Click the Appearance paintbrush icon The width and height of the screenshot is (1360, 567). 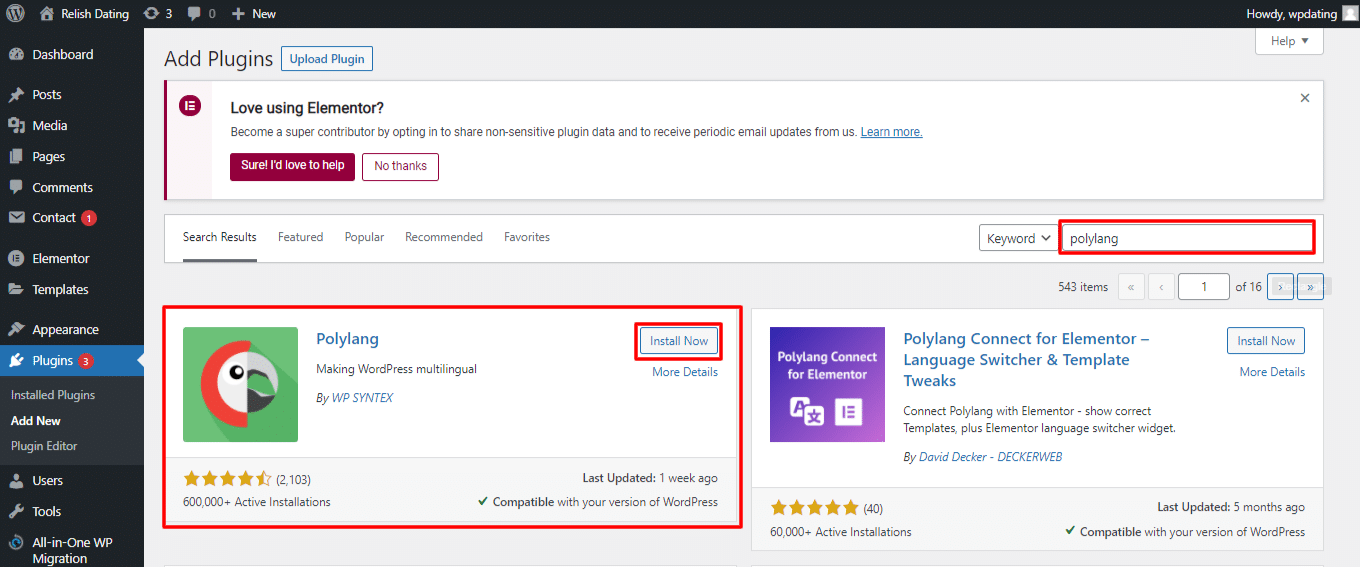(x=16, y=330)
